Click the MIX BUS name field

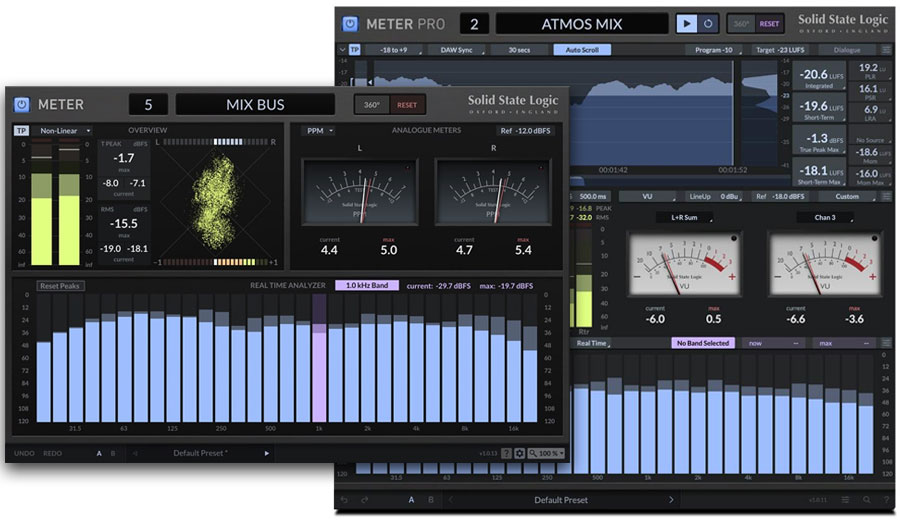coord(255,105)
